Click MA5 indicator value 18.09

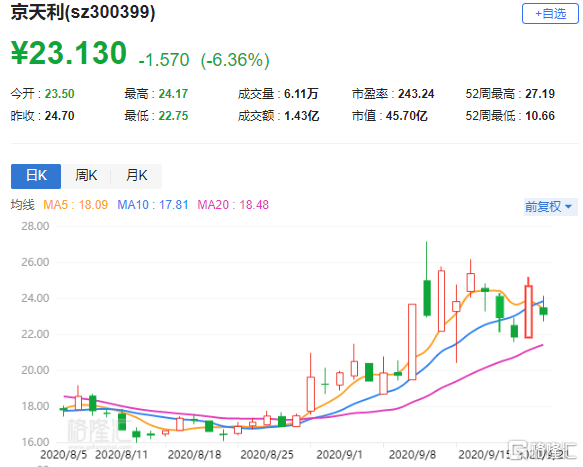(x=93, y=205)
